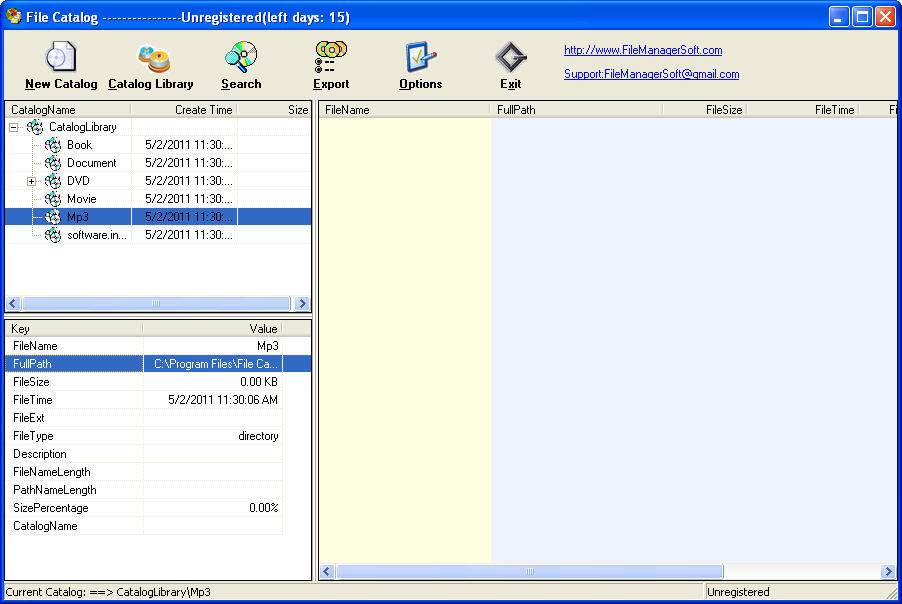Click the Book catalog icon
The image size is (902, 604).
coord(52,144)
